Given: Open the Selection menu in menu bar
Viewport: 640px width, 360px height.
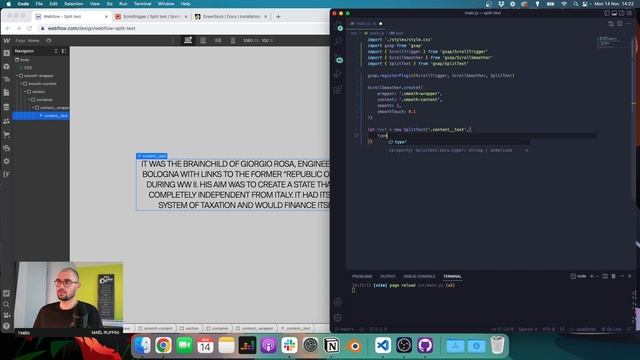Looking at the screenshot, I should pyautogui.click(x=73, y=4).
